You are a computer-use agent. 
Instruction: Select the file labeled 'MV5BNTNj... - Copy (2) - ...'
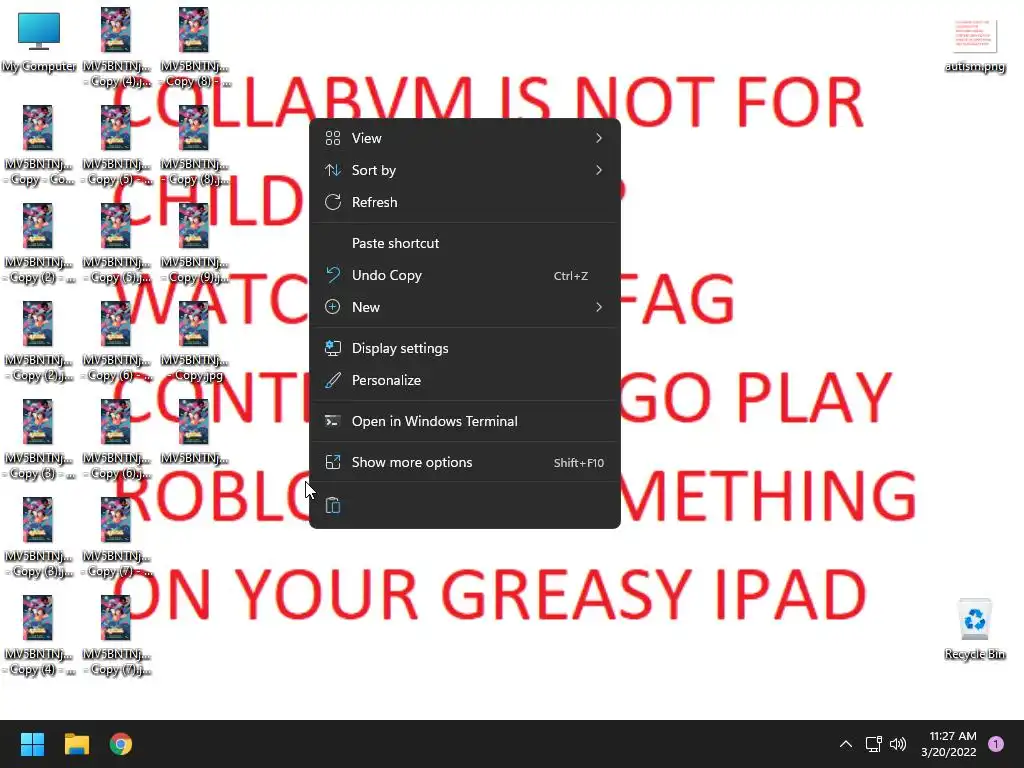tap(38, 244)
